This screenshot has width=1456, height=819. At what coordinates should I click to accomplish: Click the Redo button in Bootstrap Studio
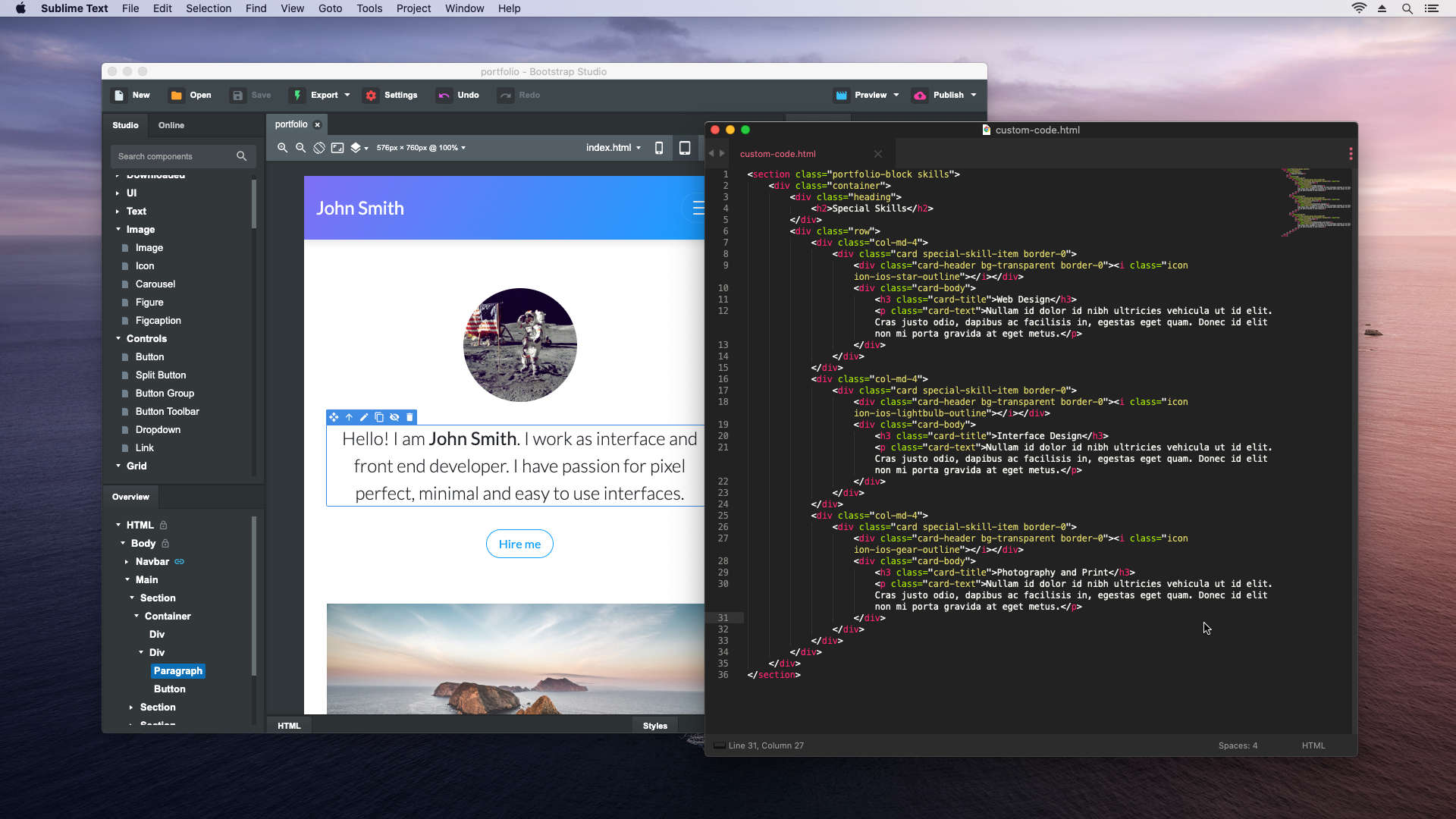point(520,95)
